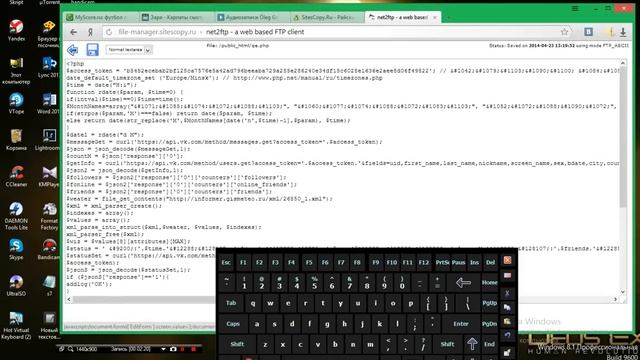This screenshot has height=360, width=640.
Task: Open the Normal textarea dropdown
Action: pyautogui.click(x=129, y=50)
